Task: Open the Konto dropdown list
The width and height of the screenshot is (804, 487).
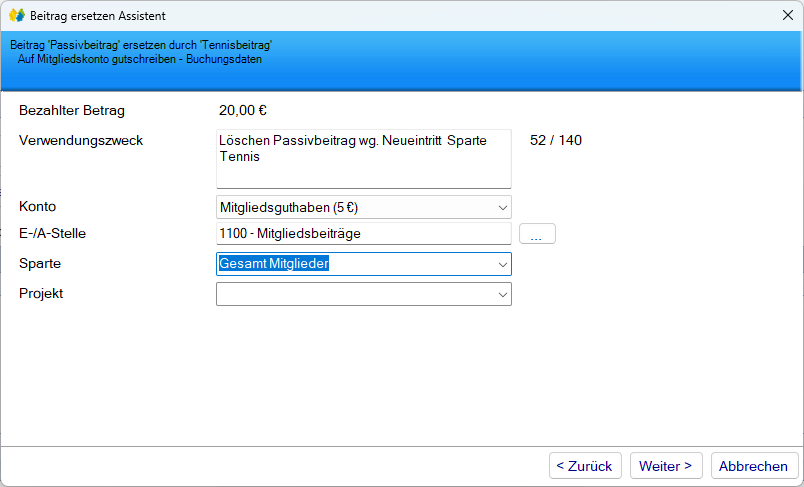Action: click(501, 208)
